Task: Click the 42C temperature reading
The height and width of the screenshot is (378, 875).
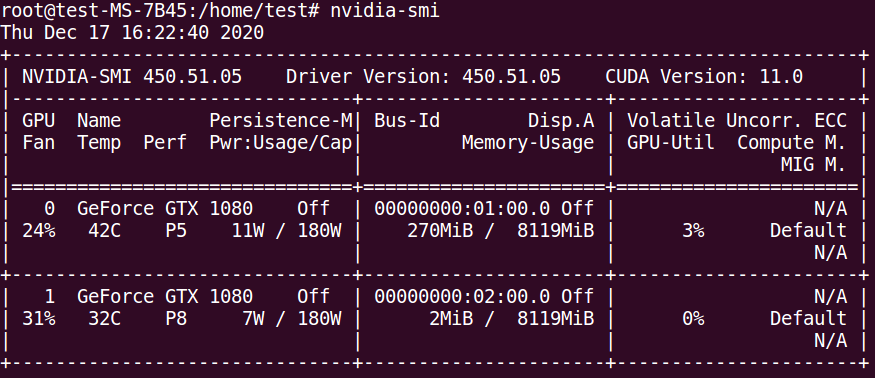Action: (104, 231)
